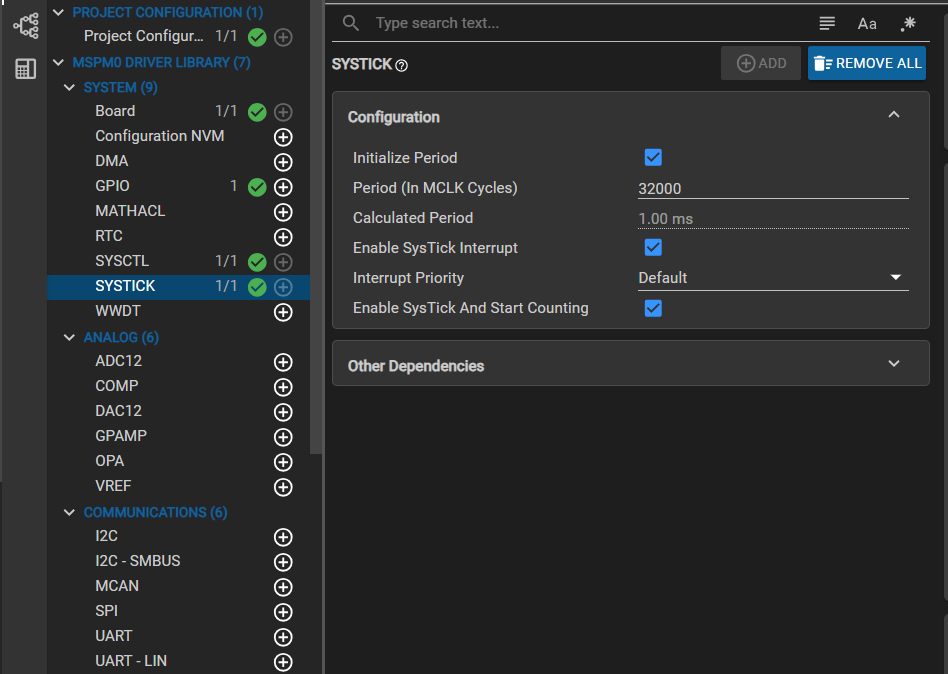Open the device tree view sidebar icon
948x674 pixels.
[25, 26]
